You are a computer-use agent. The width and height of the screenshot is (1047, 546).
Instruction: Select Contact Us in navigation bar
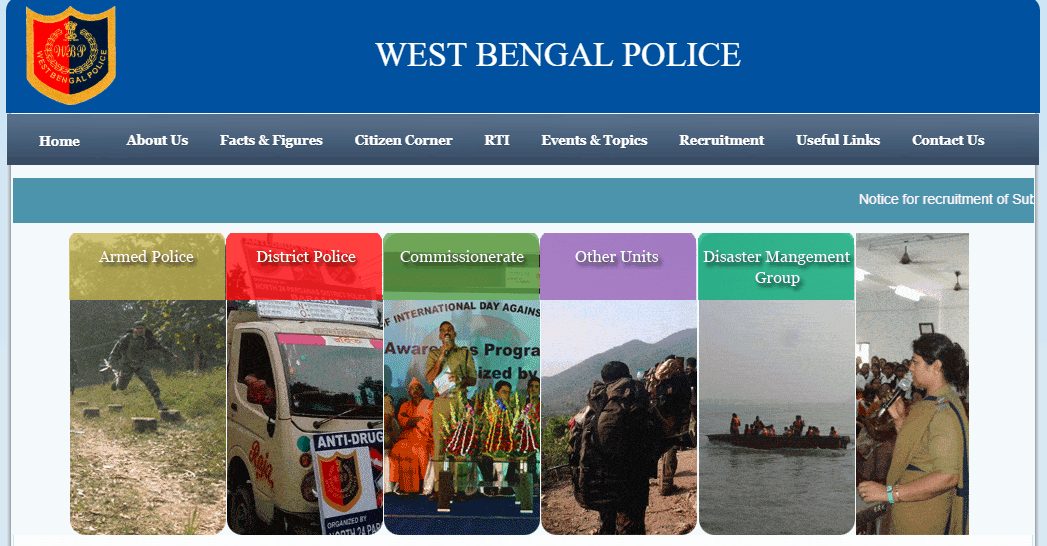pos(948,140)
